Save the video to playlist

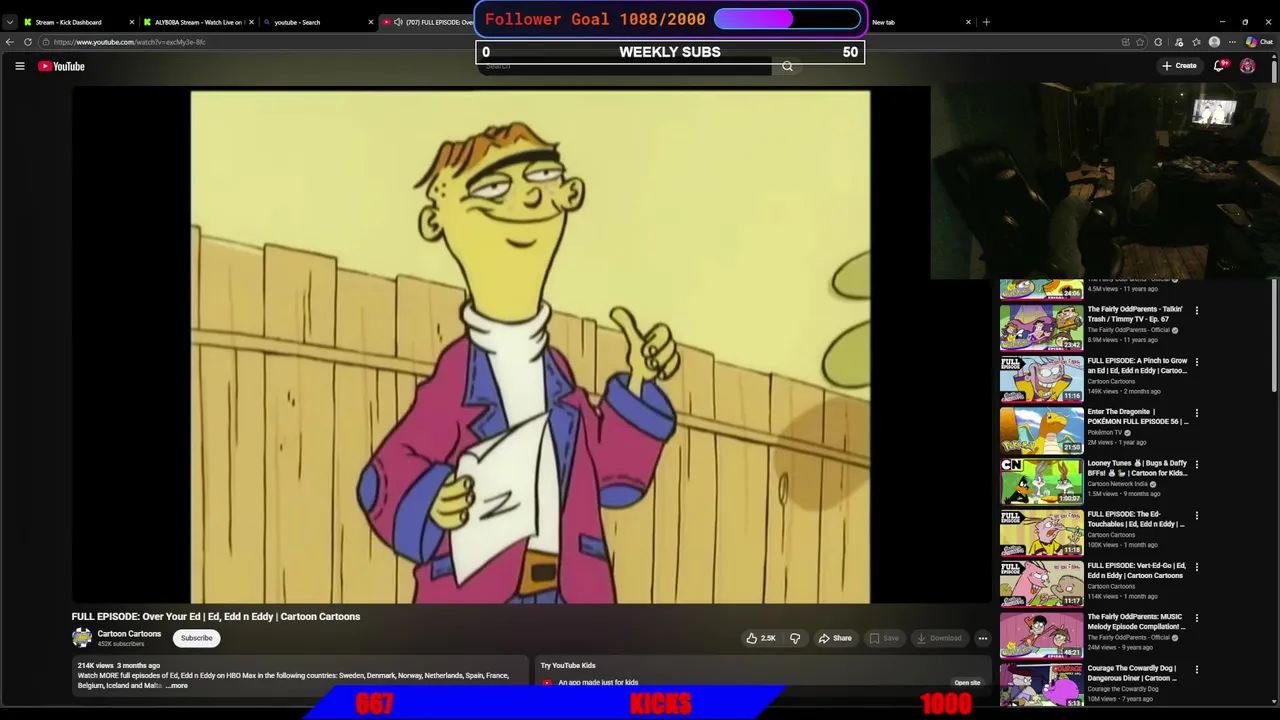pyautogui.click(x=884, y=638)
